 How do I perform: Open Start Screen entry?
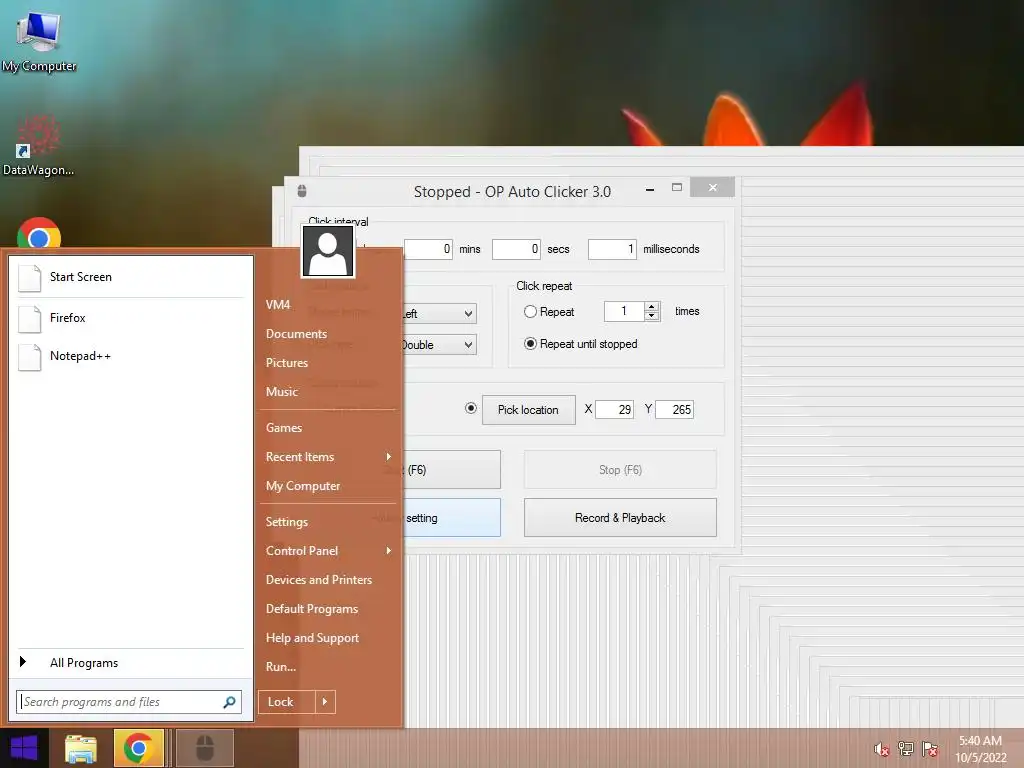[x=131, y=277]
